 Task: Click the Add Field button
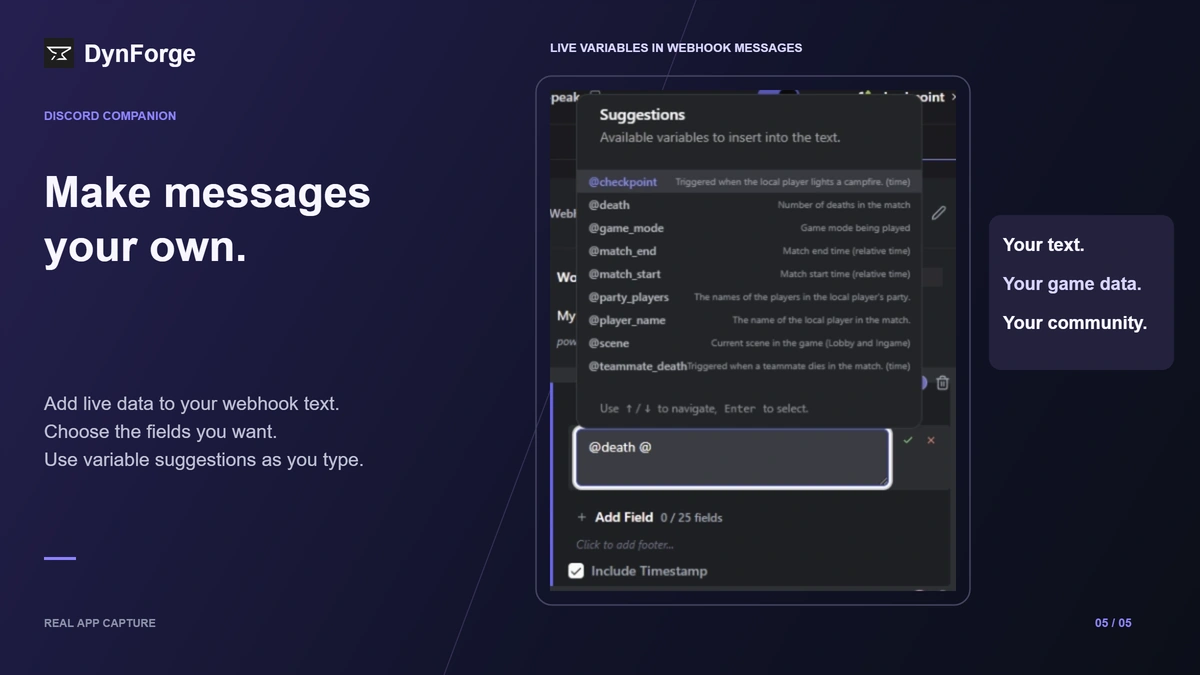[624, 517]
